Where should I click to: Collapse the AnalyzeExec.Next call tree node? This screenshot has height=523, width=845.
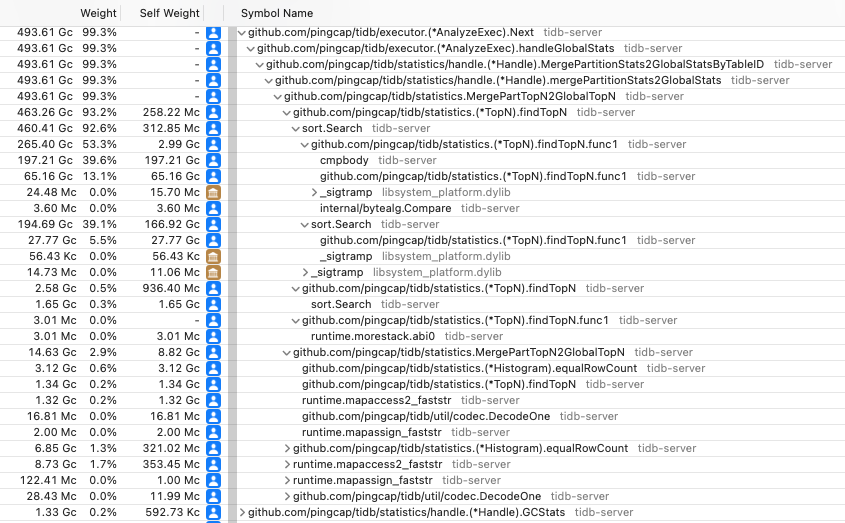(x=241, y=33)
